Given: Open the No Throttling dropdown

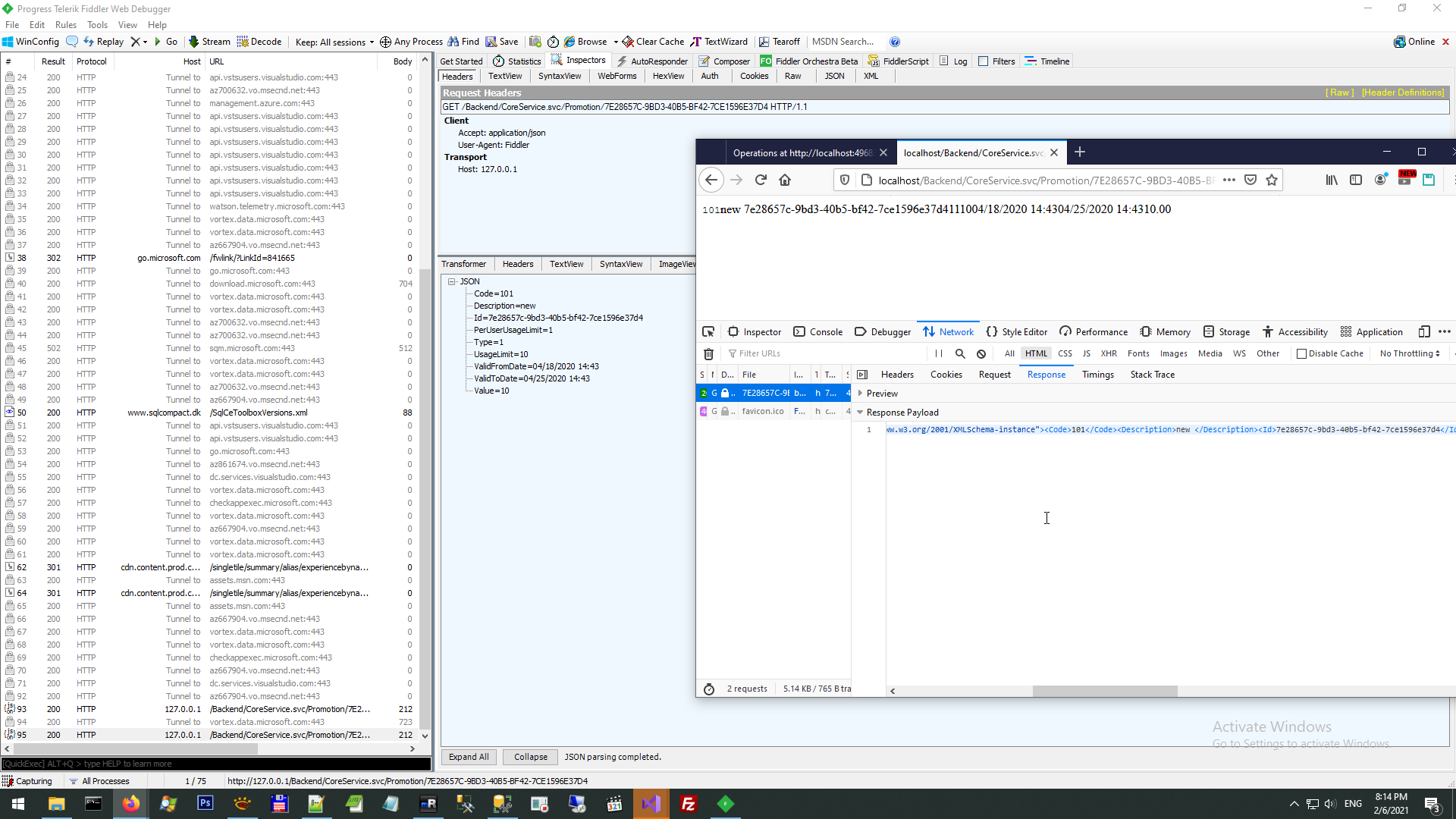Looking at the screenshot, I should click(x=1409, y=354).
